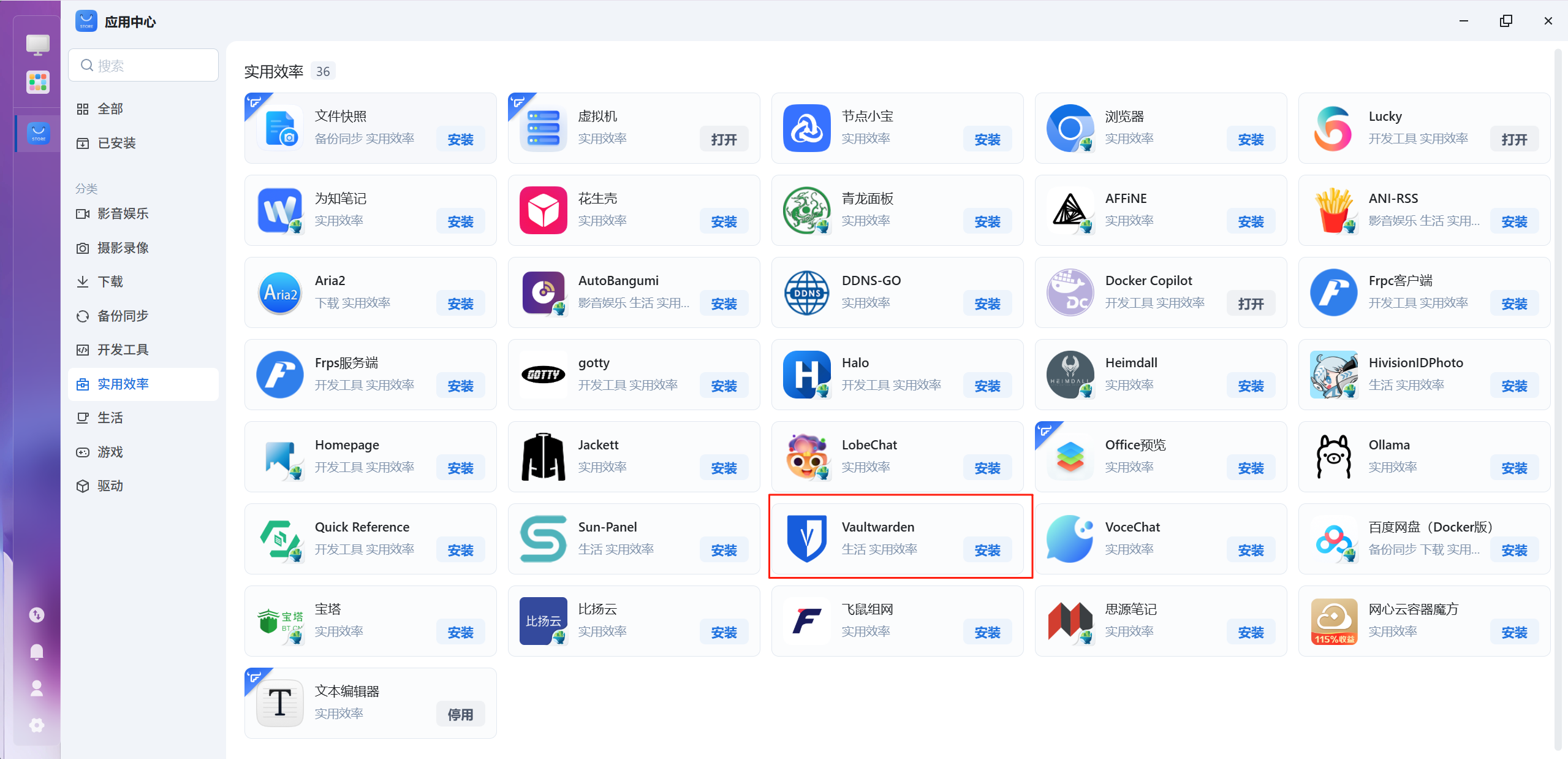Open the Aria2 app icon
Image resolution: width=1568 pixels, height=759 pixels.
(x=280, y=293)
